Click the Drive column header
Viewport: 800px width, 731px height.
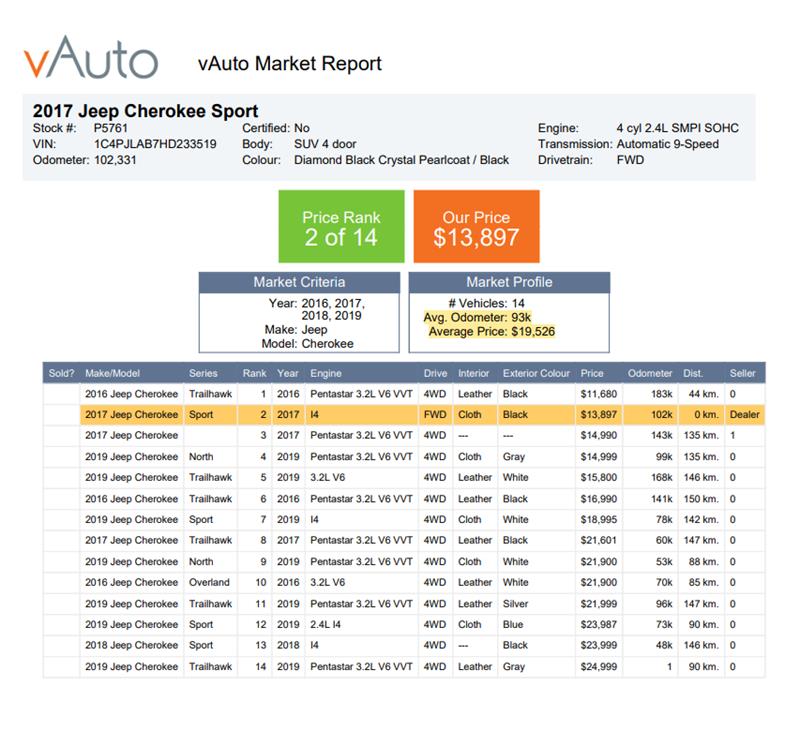[435, 373]
